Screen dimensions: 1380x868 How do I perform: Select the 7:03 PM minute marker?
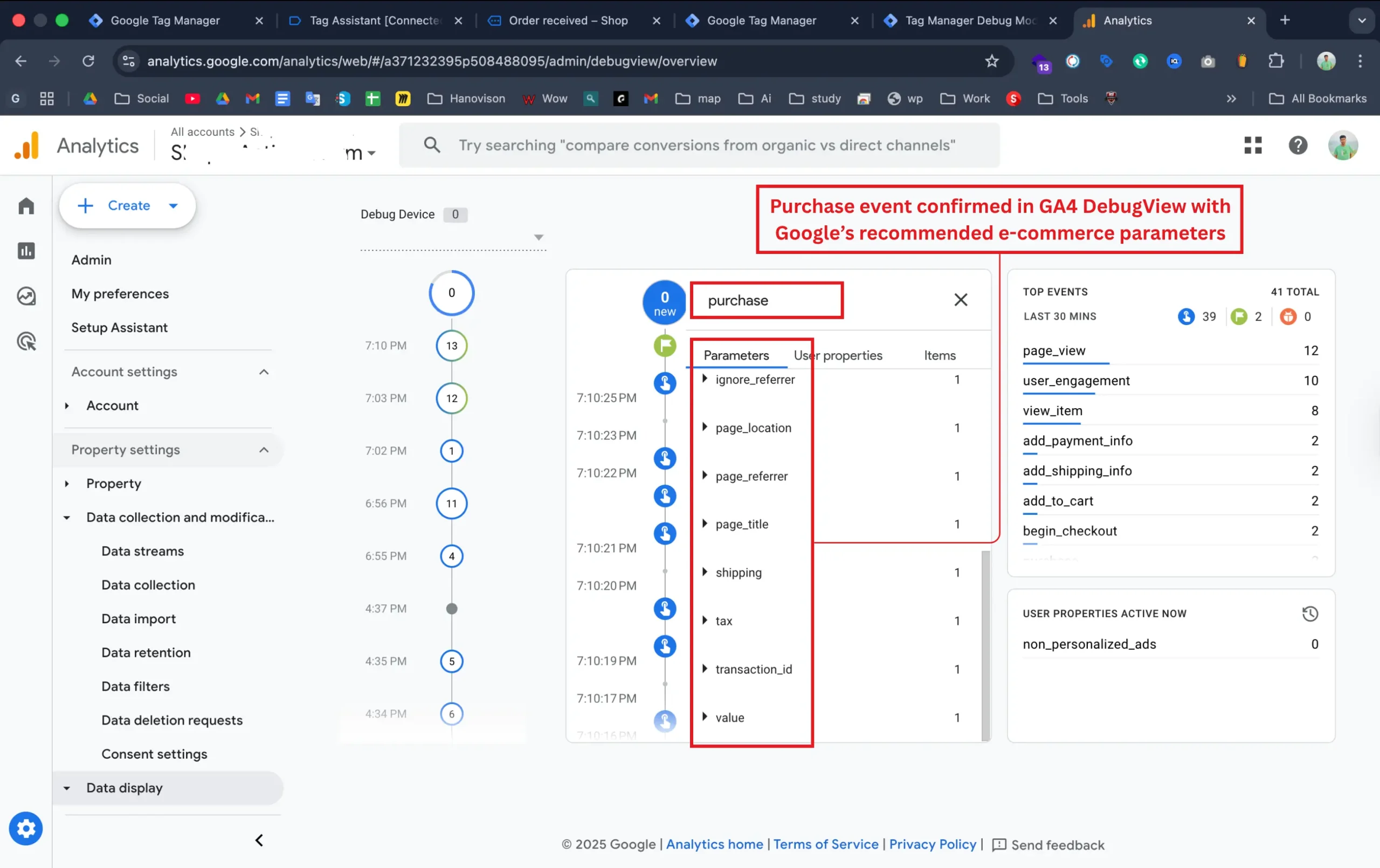pos(452,398)
